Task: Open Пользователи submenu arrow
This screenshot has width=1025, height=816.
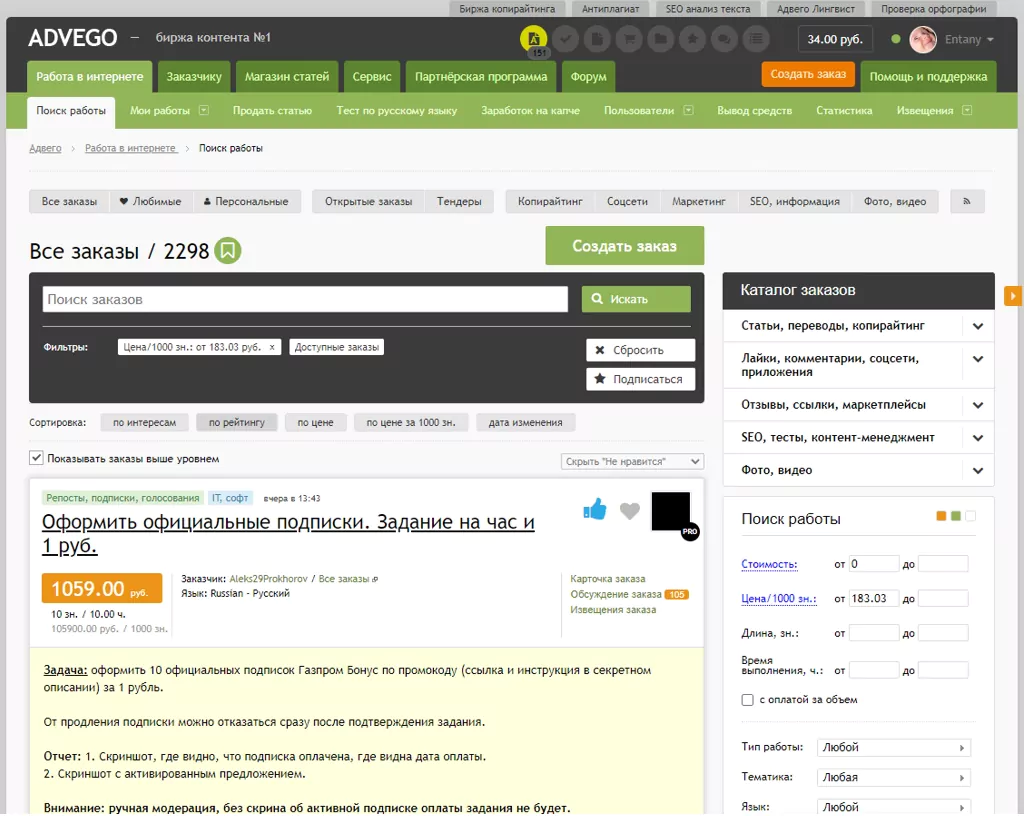Action: click(688, 110)
